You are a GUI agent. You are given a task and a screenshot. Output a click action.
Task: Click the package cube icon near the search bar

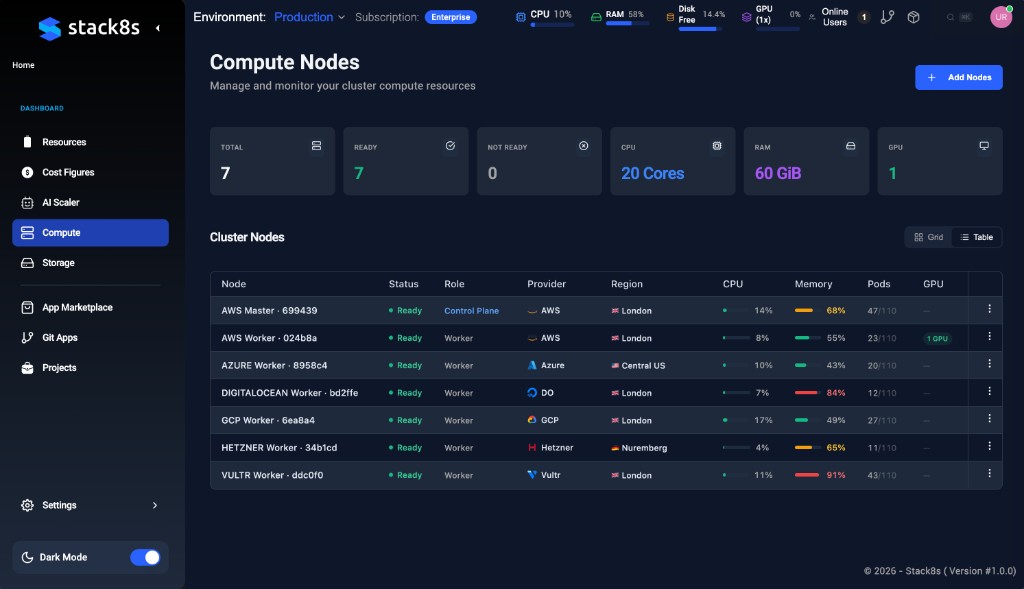pyautogui.click(x=913, y=16)
